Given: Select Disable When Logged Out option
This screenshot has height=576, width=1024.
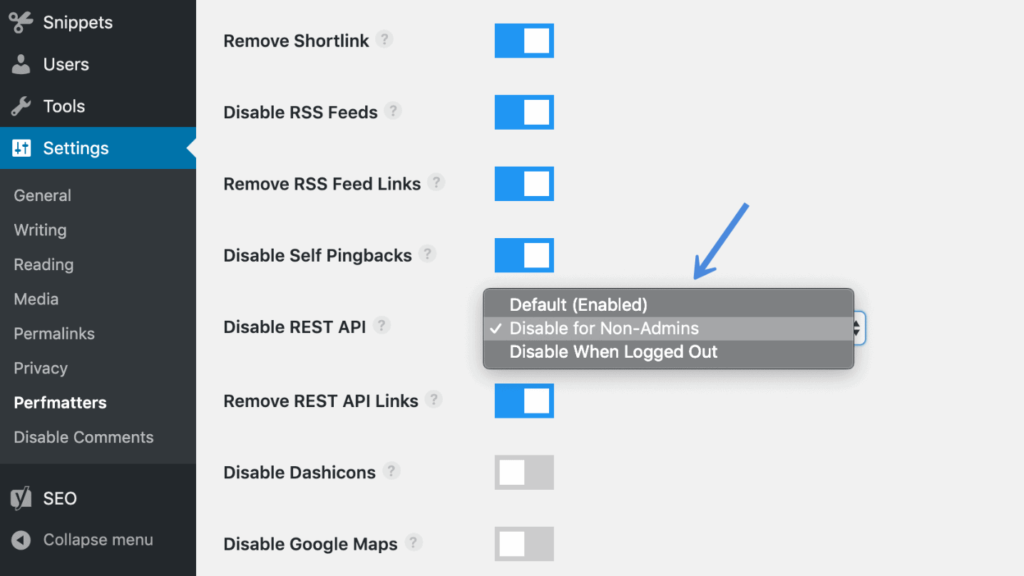Looking at the screenshot, I should click(613, 352).
